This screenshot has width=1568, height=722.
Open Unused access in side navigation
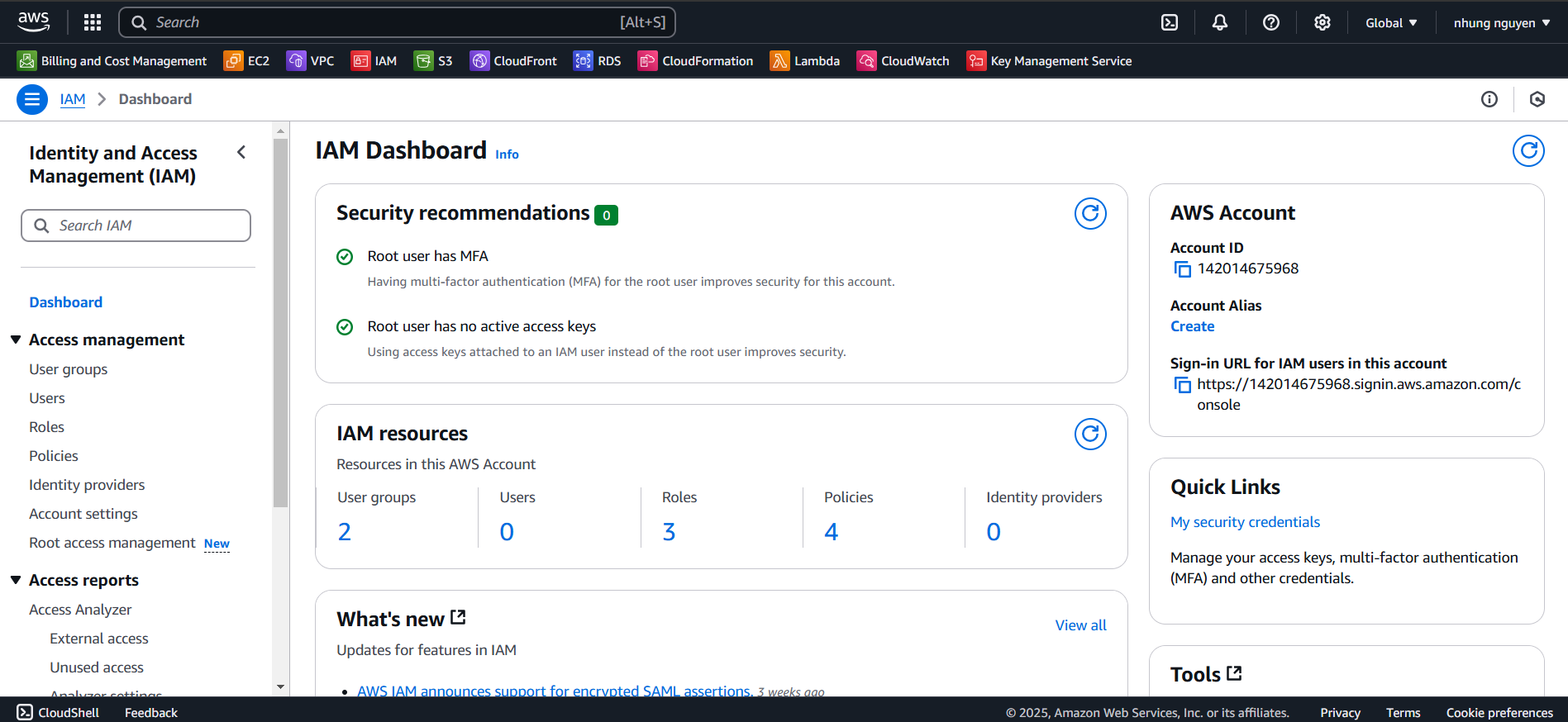pos(97,667)
